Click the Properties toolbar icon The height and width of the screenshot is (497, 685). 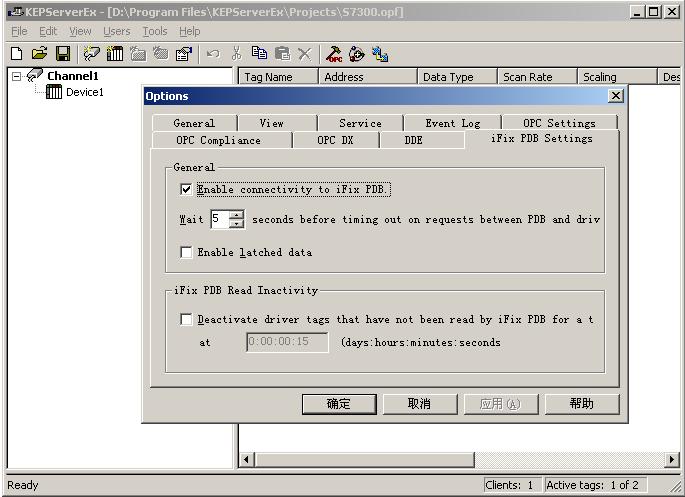point(183,54)
